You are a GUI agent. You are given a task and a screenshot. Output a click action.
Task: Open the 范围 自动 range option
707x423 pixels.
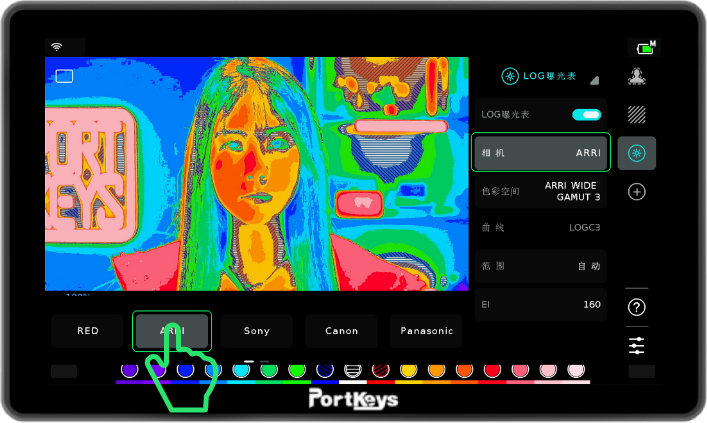coord(540,266)
